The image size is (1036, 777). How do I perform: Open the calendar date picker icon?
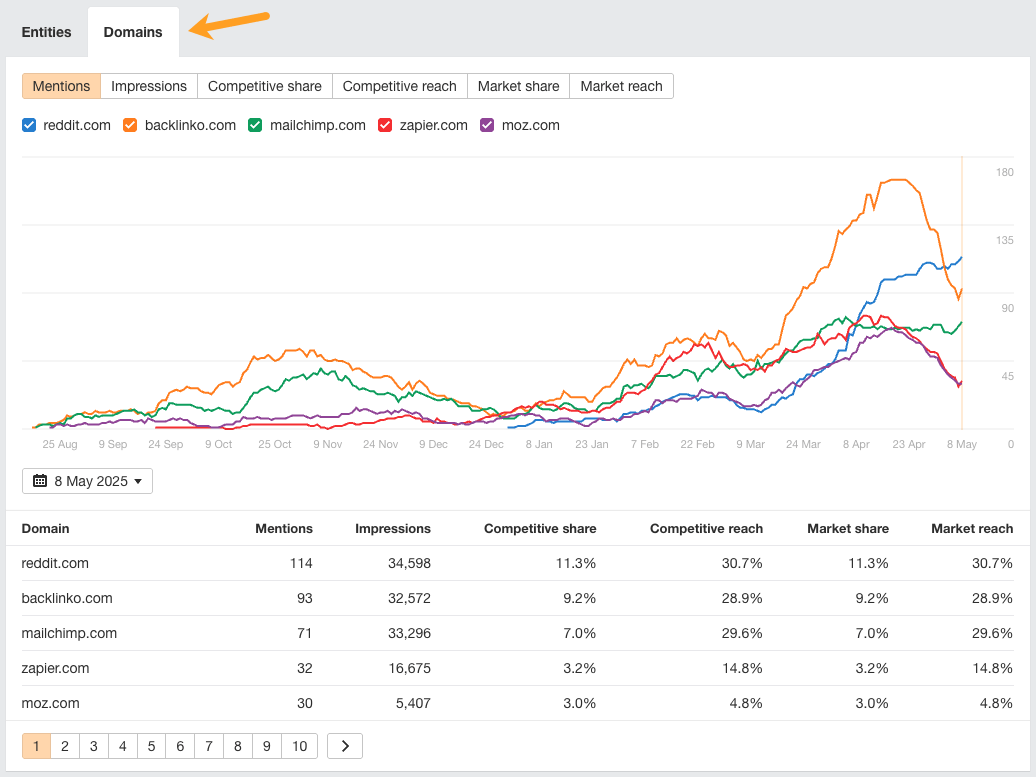39,481
